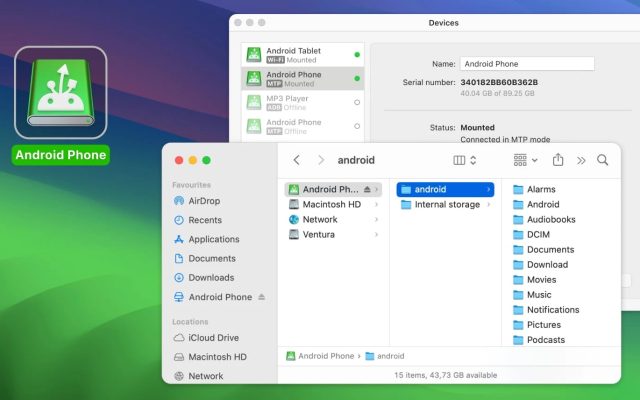
Task: Open the Documents folder in third column
Action: coord(544,250)
